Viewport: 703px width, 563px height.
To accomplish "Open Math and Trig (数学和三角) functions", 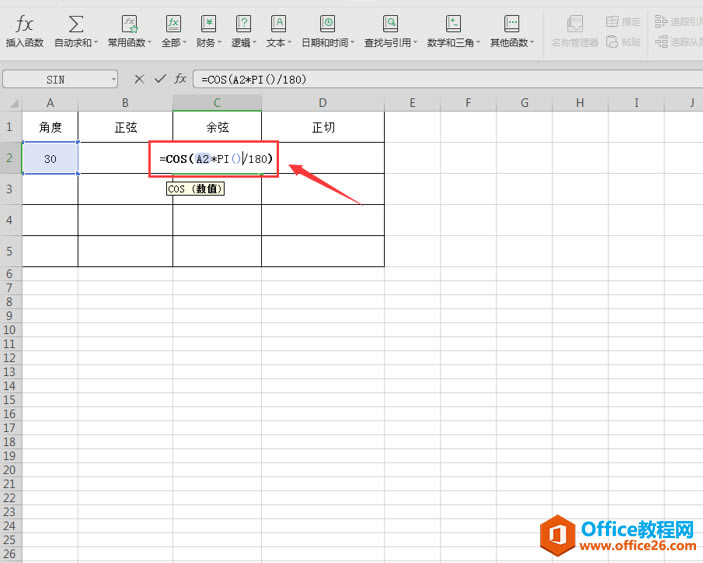I will click(x=453, y=30).
